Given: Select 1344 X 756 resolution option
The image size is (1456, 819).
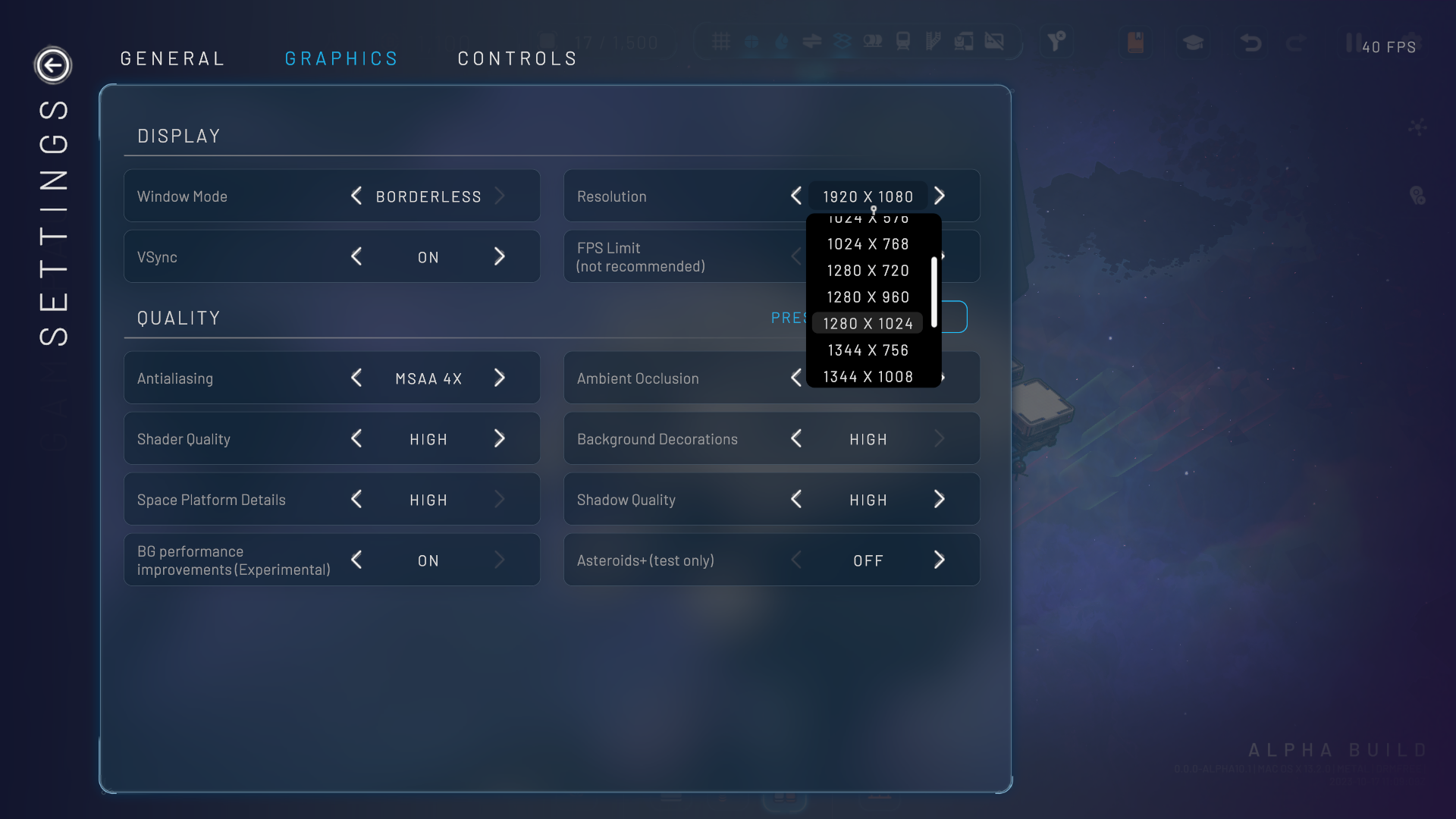Looking at the screenshot, I should point(868,349).
